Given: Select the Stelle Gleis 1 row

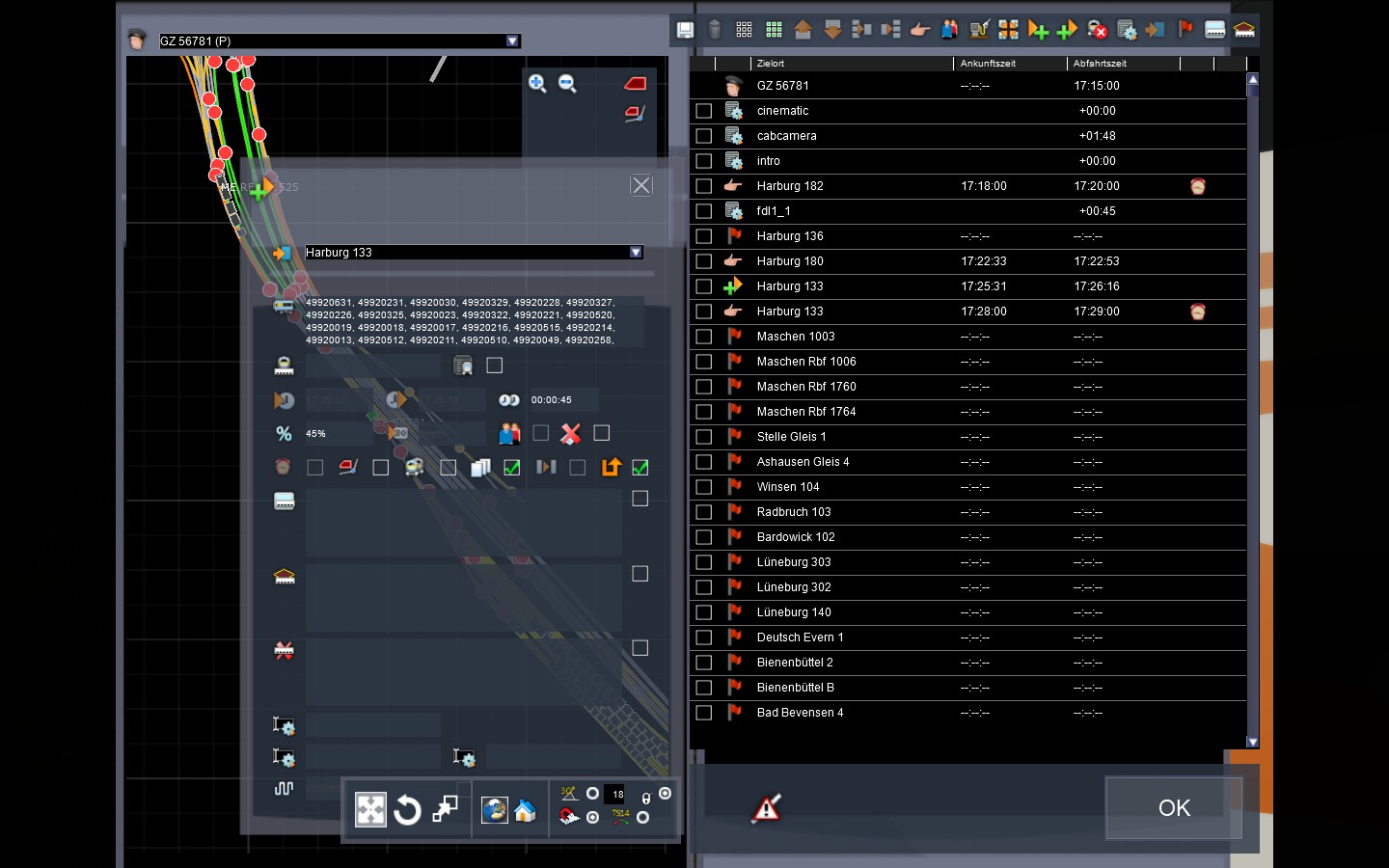Looking at the screenshot, I should tap(968, 437).
